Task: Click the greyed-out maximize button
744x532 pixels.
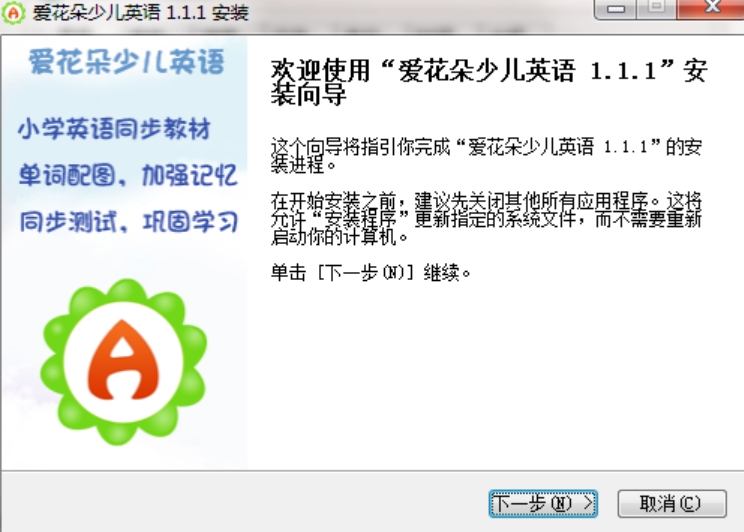Action: [656, 8]
